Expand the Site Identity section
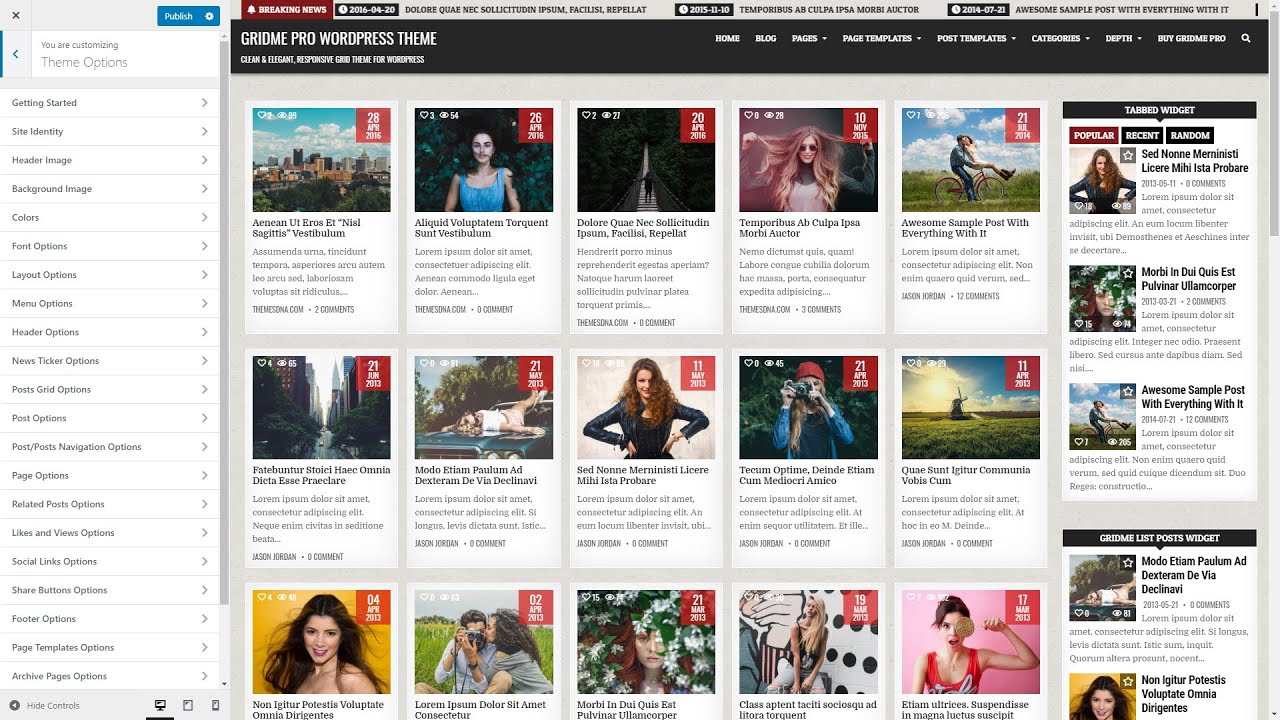 pos(110,132)
